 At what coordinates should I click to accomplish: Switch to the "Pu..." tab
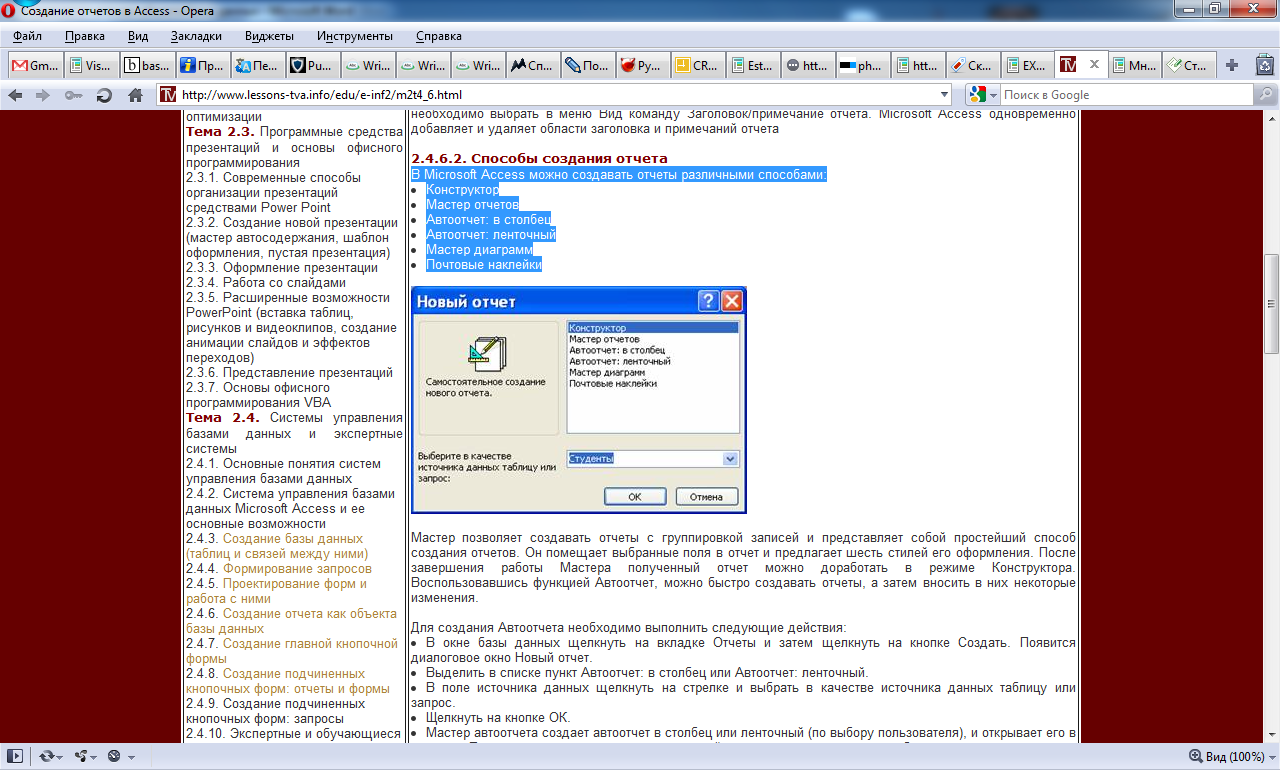coord(312,66)
